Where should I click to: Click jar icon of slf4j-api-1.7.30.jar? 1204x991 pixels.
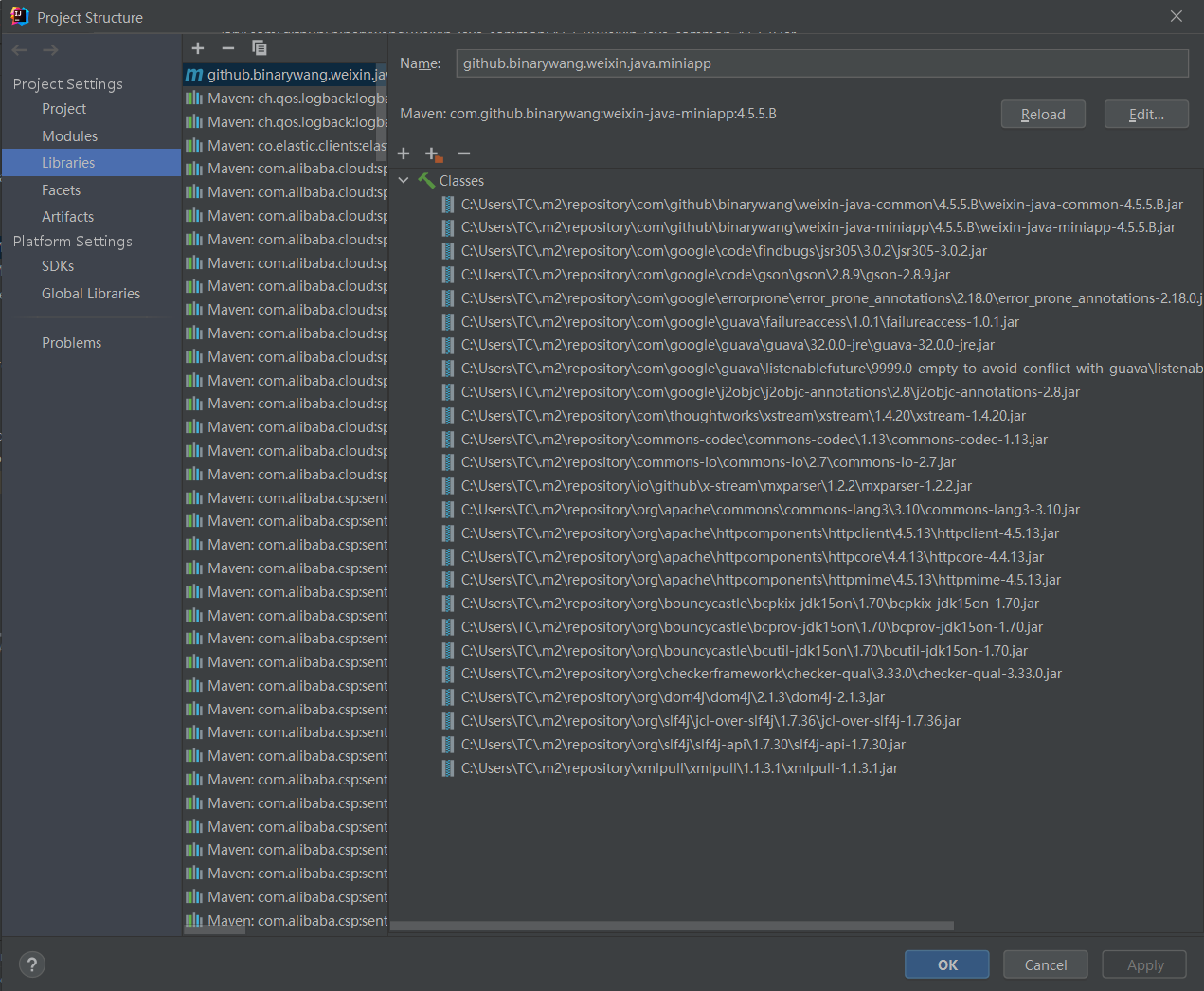tap(448, 745)
